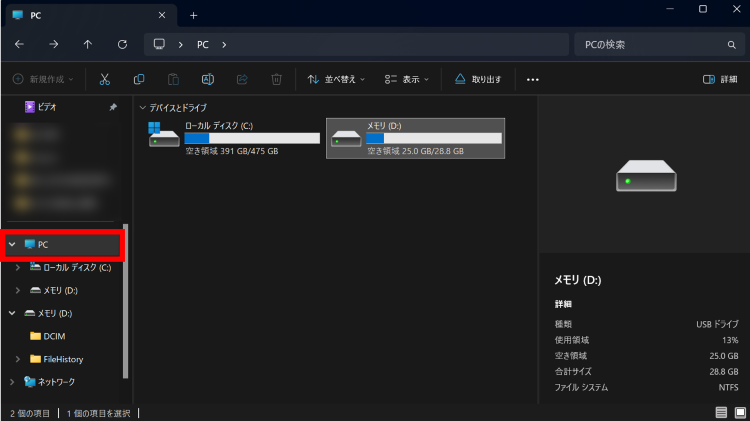The height and width of the screenshot is (421, 750).
Task: Open the 並べ替え sort dropdown
Action: (336, 79)
